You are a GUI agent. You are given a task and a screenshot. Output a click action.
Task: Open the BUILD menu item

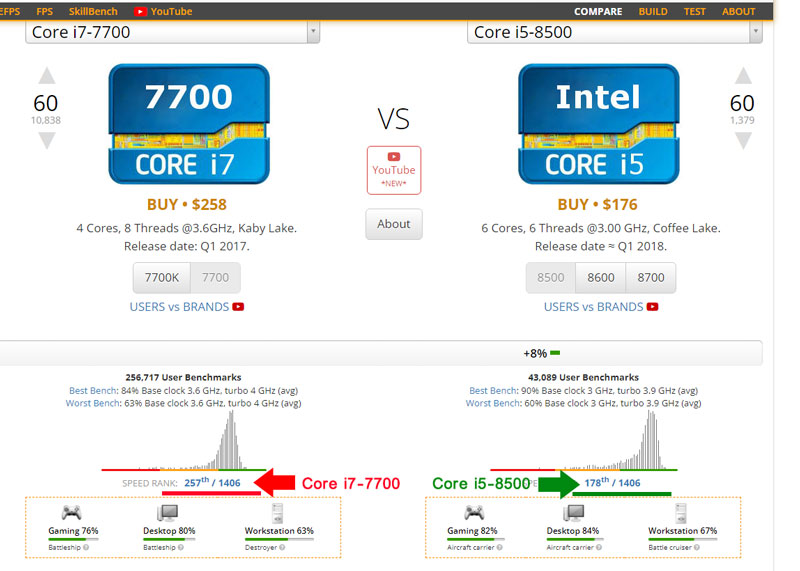click(x=653, y=11)
